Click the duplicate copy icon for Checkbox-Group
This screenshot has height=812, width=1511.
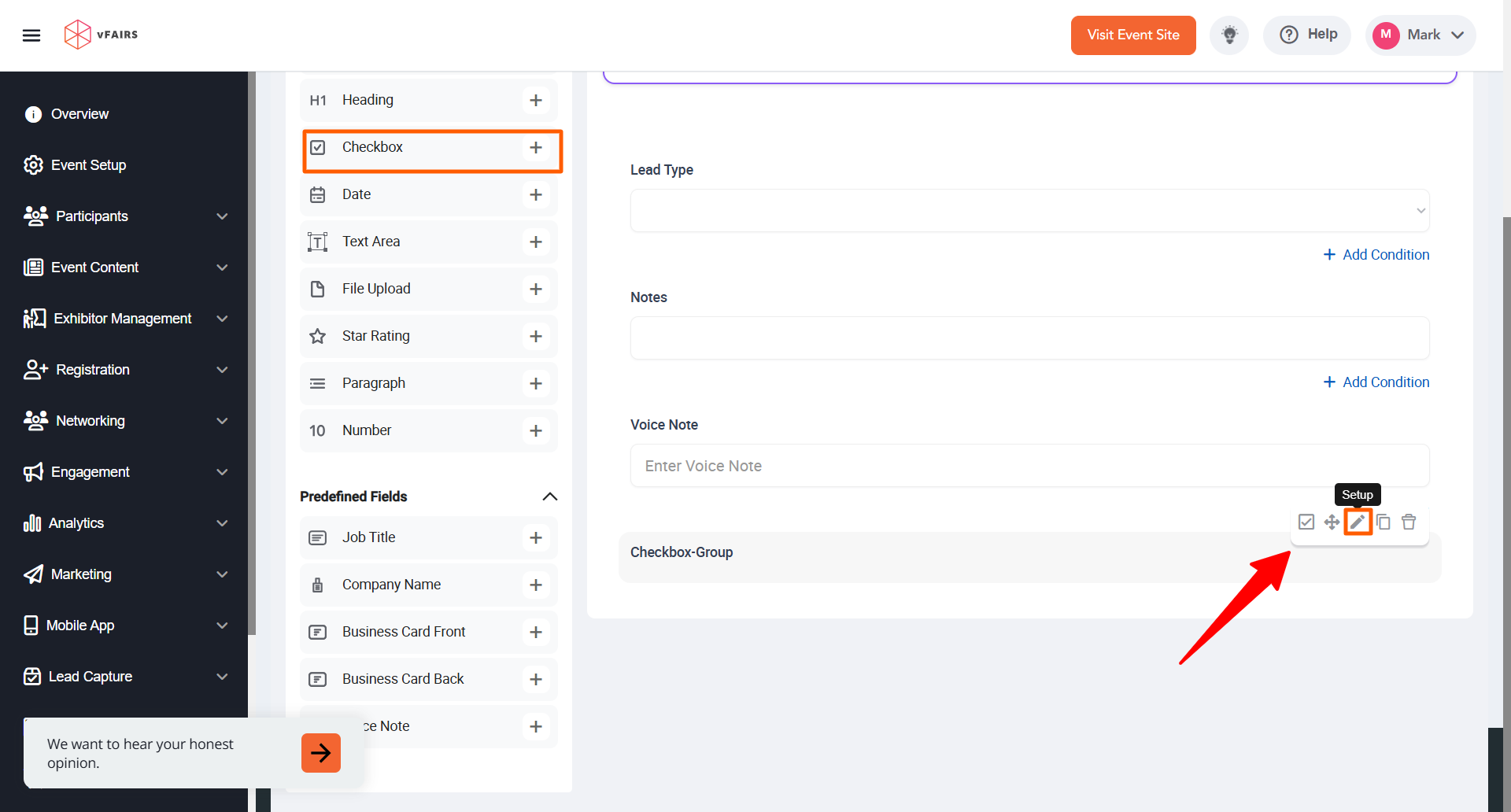(1384, 522)
